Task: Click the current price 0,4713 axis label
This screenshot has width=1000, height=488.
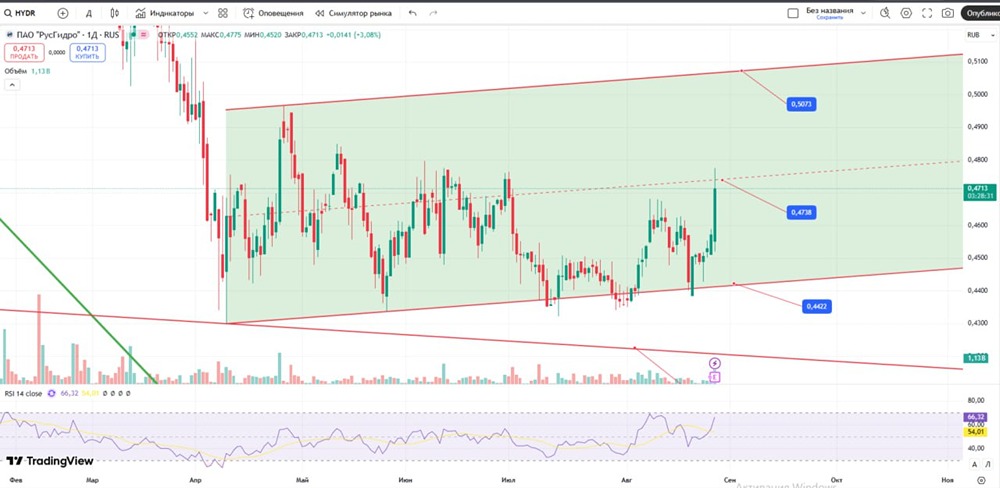Action: pos(981,192)
